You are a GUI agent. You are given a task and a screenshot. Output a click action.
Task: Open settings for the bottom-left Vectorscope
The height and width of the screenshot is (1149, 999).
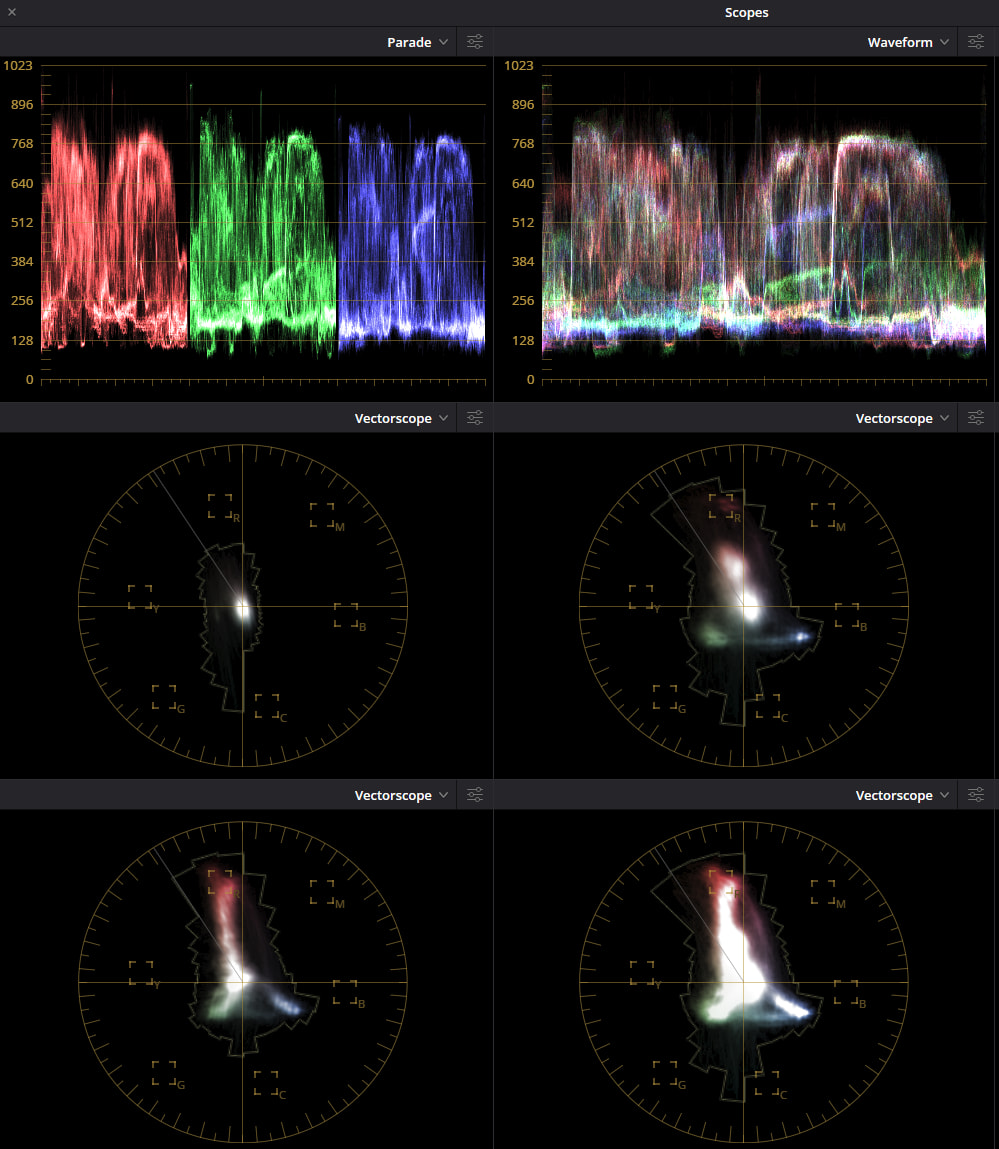coord(475,795)
